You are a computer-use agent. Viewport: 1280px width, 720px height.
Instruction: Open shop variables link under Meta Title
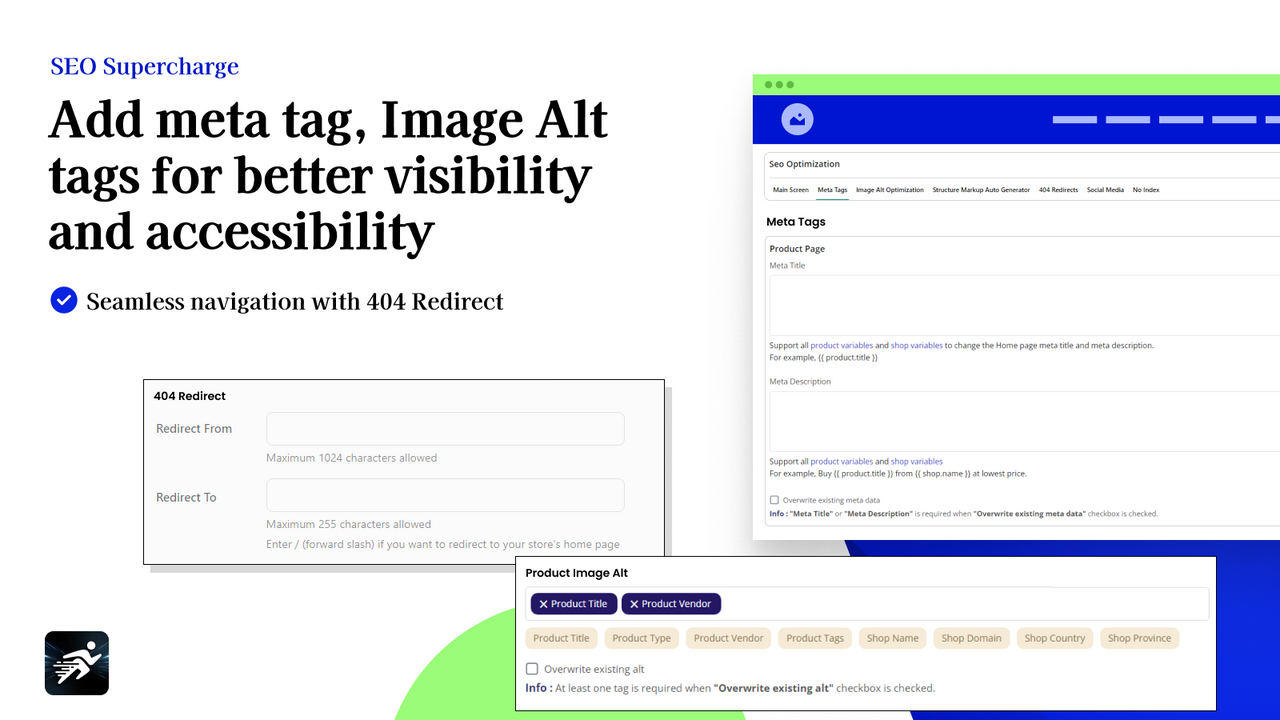pyautogui.click(x=917, y=346)
